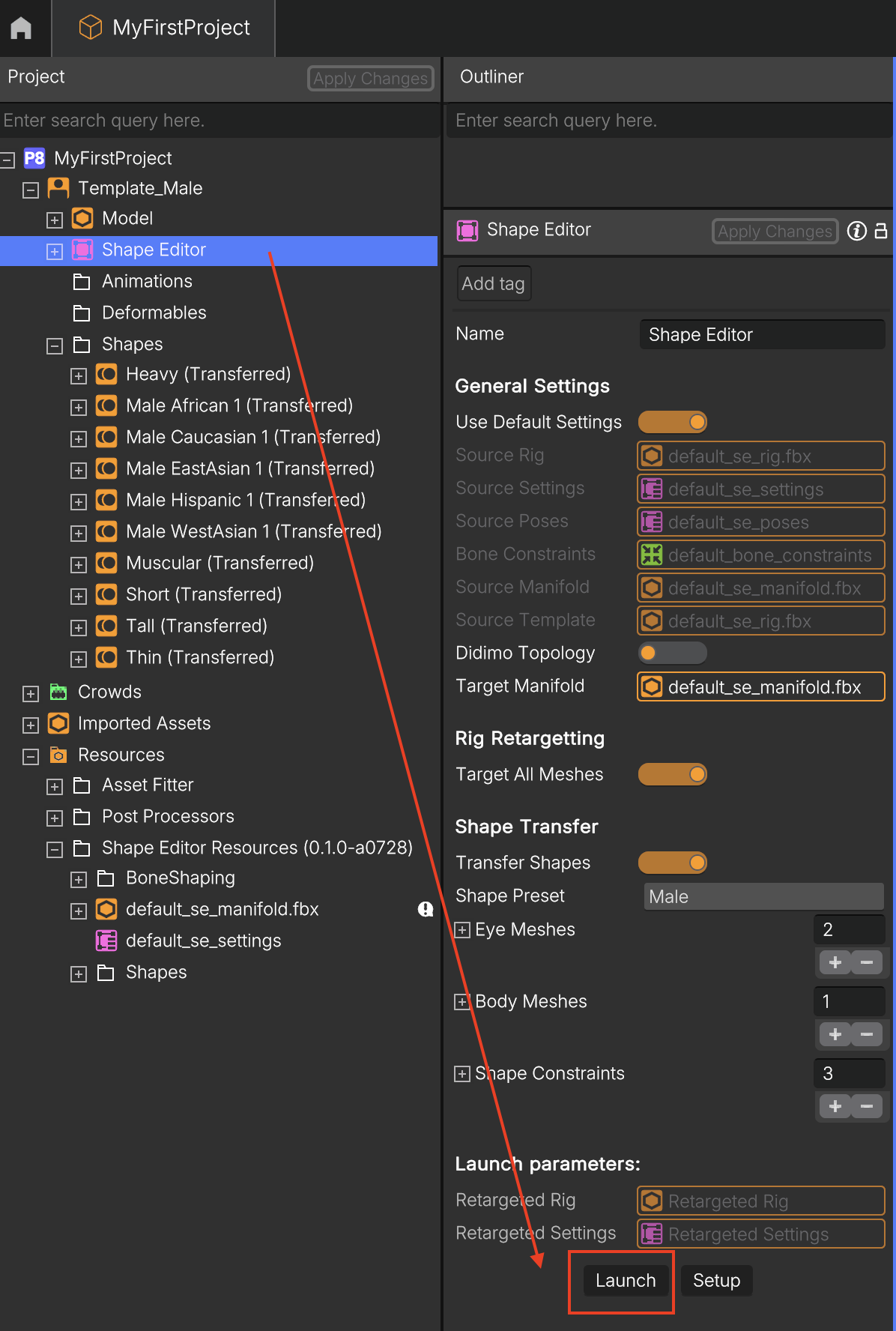Open the Deformables folder

[x=82, y=313]
